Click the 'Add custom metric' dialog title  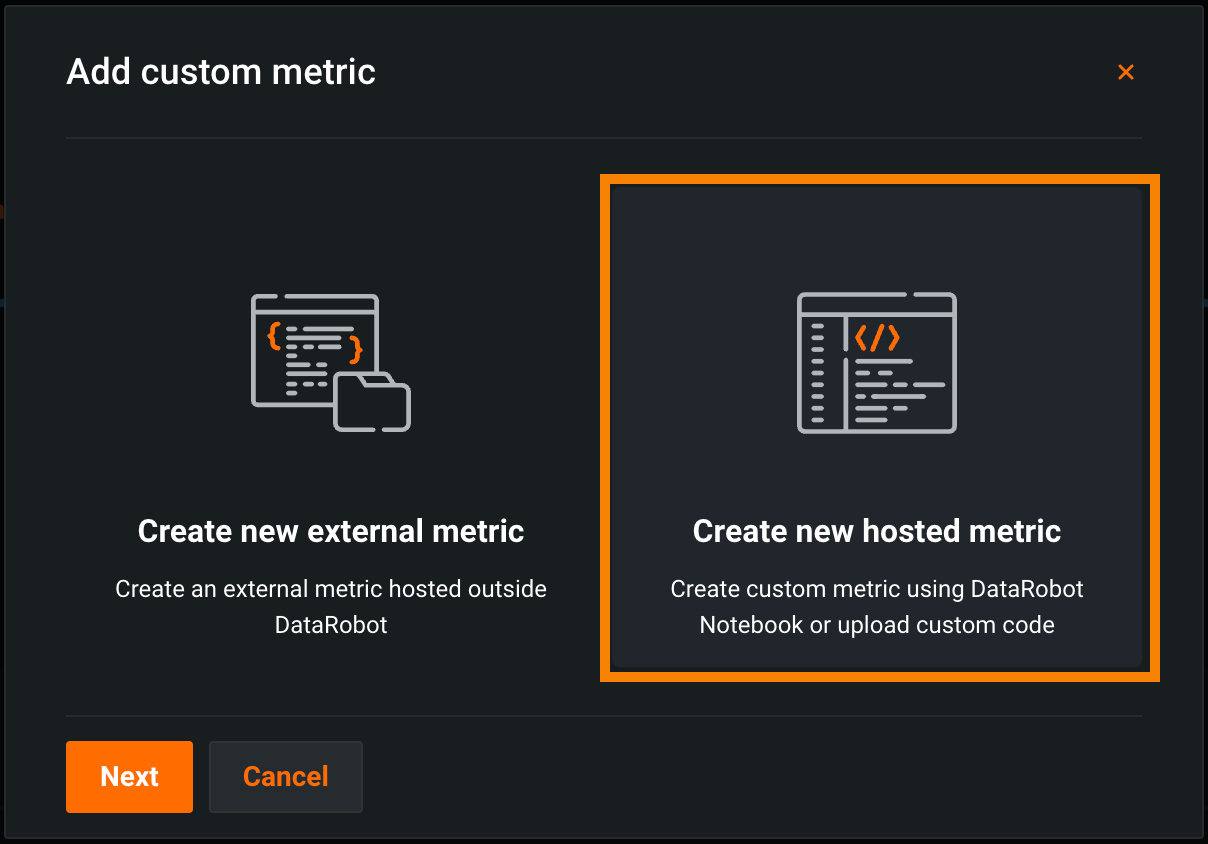click(221, 72)
